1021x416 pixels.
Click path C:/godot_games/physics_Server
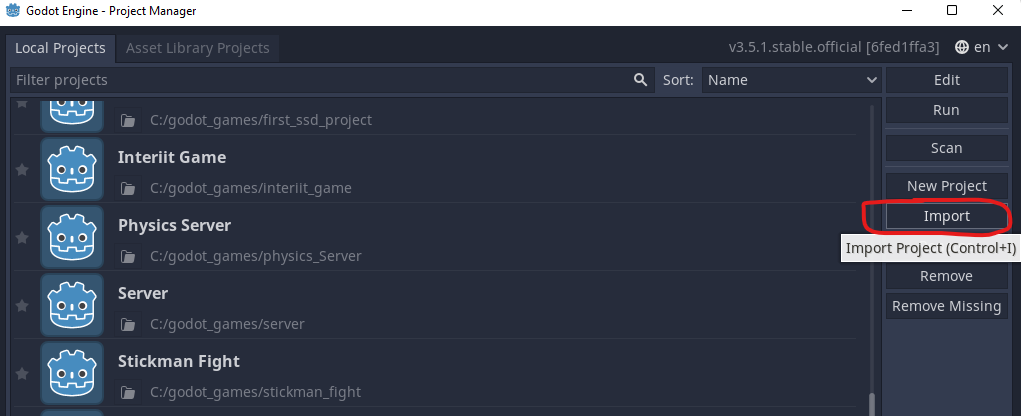[255, 257]
